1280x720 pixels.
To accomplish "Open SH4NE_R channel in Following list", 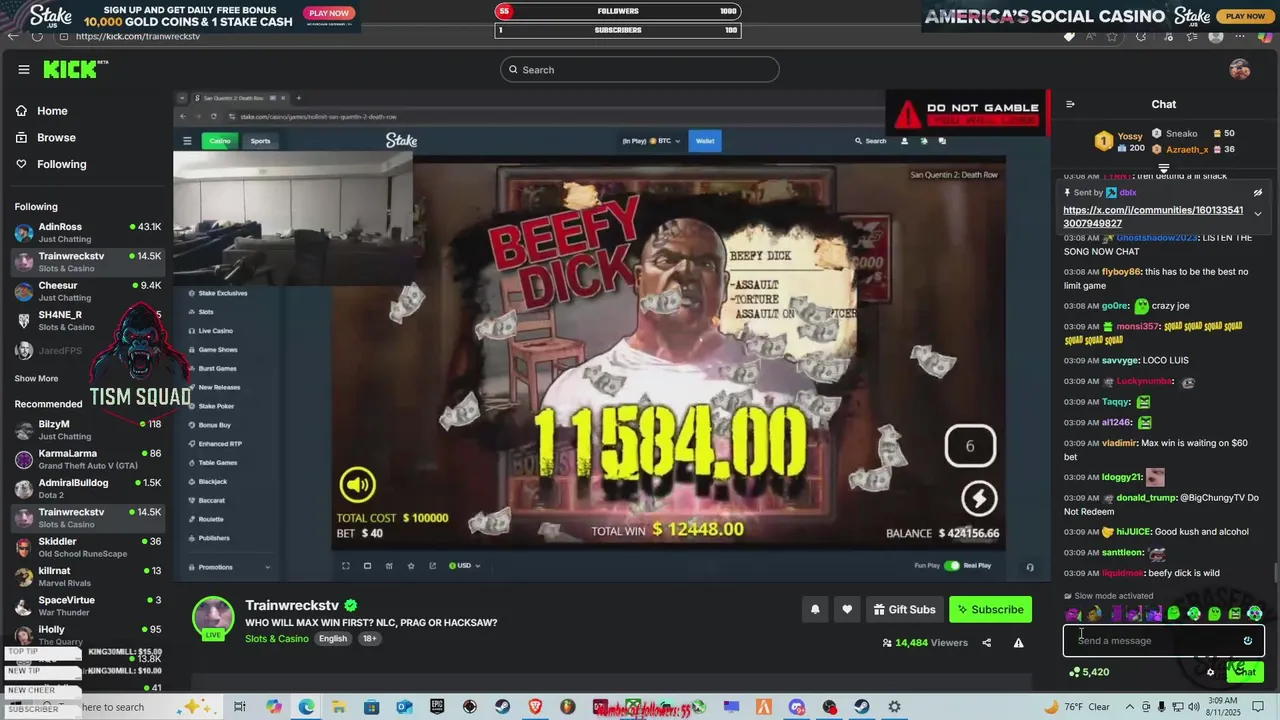I will tap(88, 320).
